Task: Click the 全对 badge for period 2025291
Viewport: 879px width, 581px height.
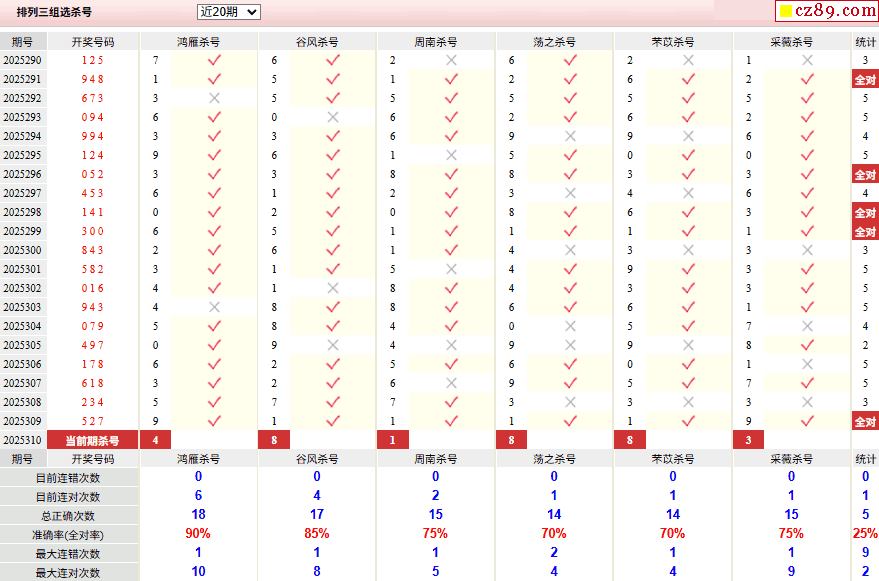Action: [x=865, y=79]
